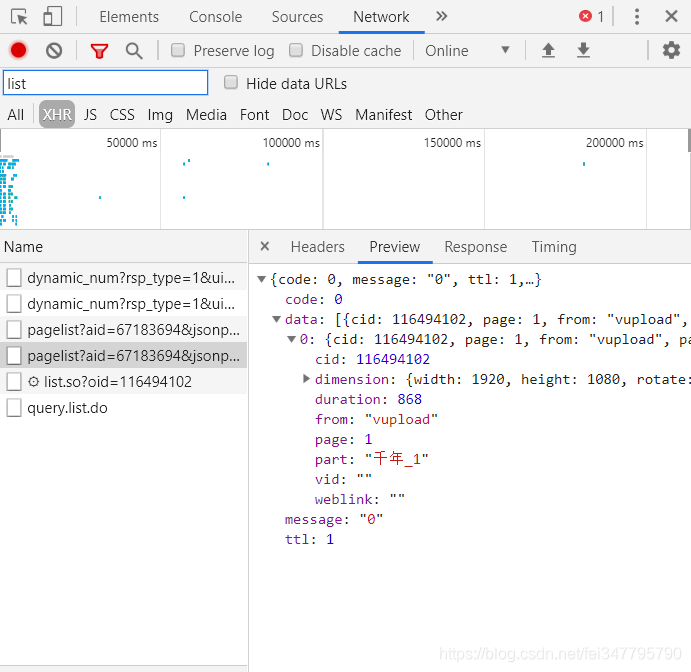
Task: Select the list.so?oid=116494102 request
Action: coord(123,382)
